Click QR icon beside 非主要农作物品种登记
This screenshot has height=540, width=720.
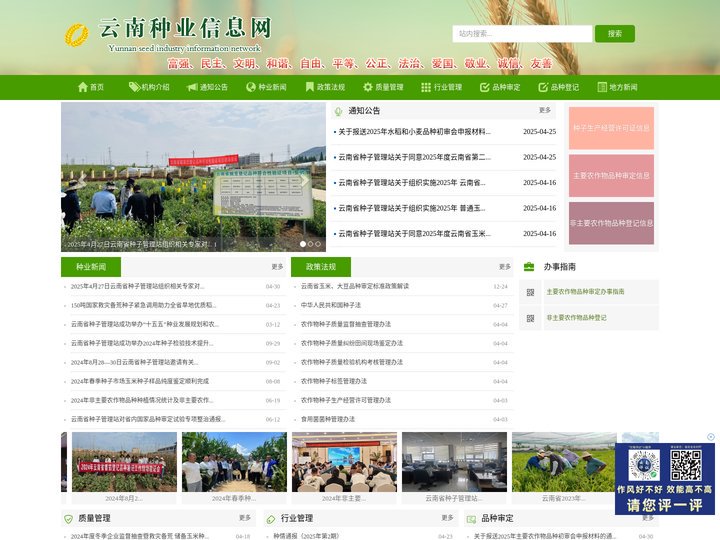click(530, 318)
